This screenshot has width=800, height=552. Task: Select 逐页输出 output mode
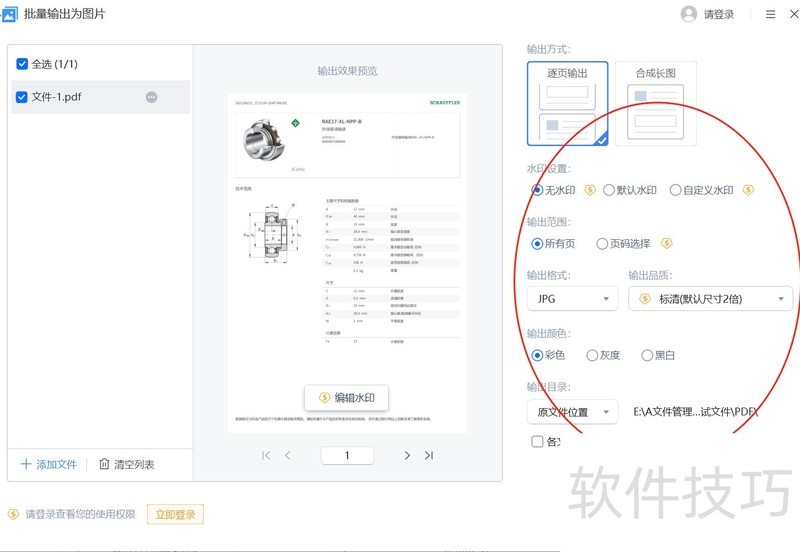pos(567,104)
